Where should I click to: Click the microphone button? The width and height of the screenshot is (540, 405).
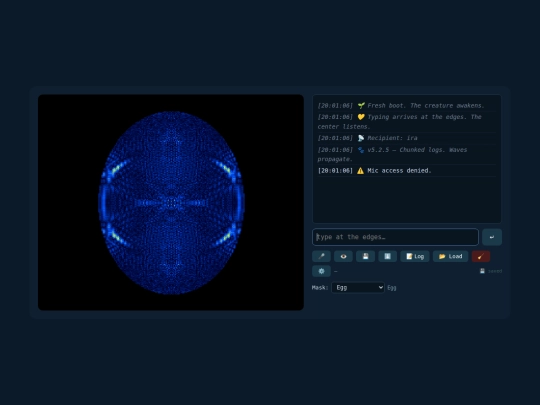(321, 256)
